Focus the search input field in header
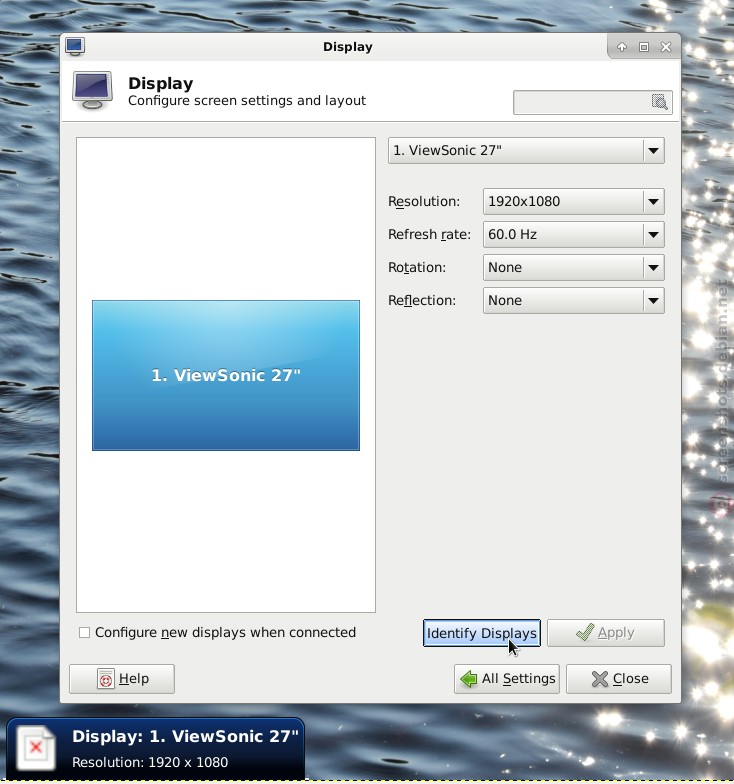 click(592, 102)
